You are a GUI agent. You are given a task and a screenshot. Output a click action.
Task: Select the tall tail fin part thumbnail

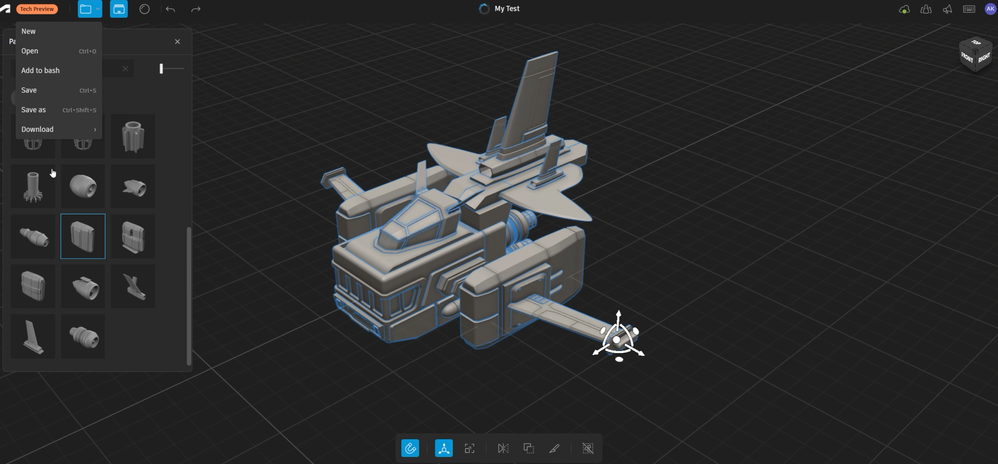(33, 336)
